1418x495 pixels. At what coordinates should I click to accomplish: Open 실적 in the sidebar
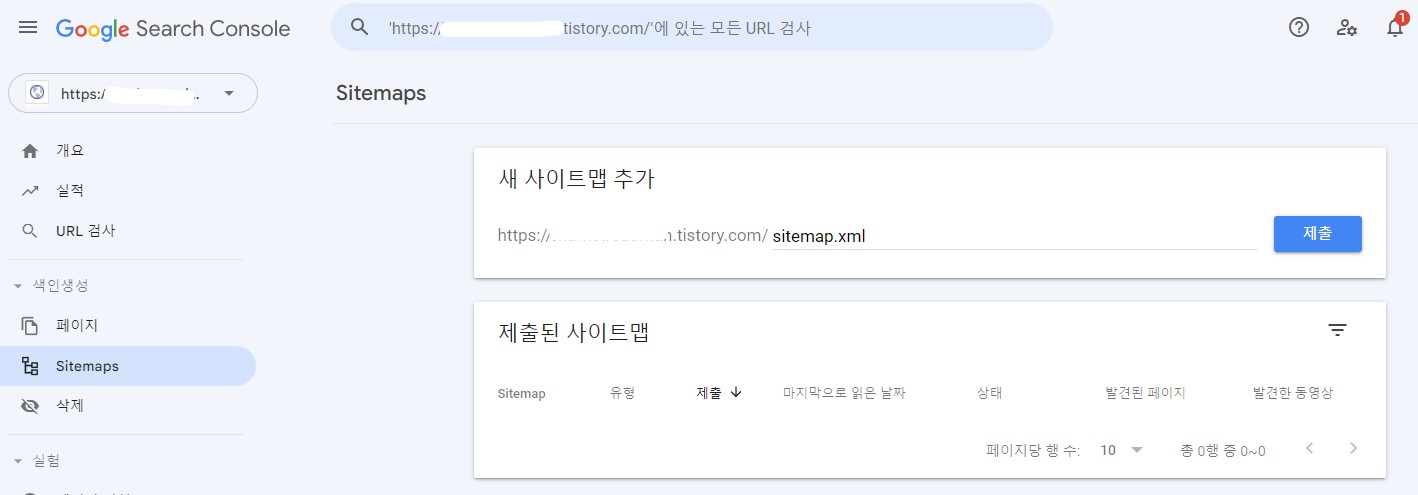pos(128,191)
